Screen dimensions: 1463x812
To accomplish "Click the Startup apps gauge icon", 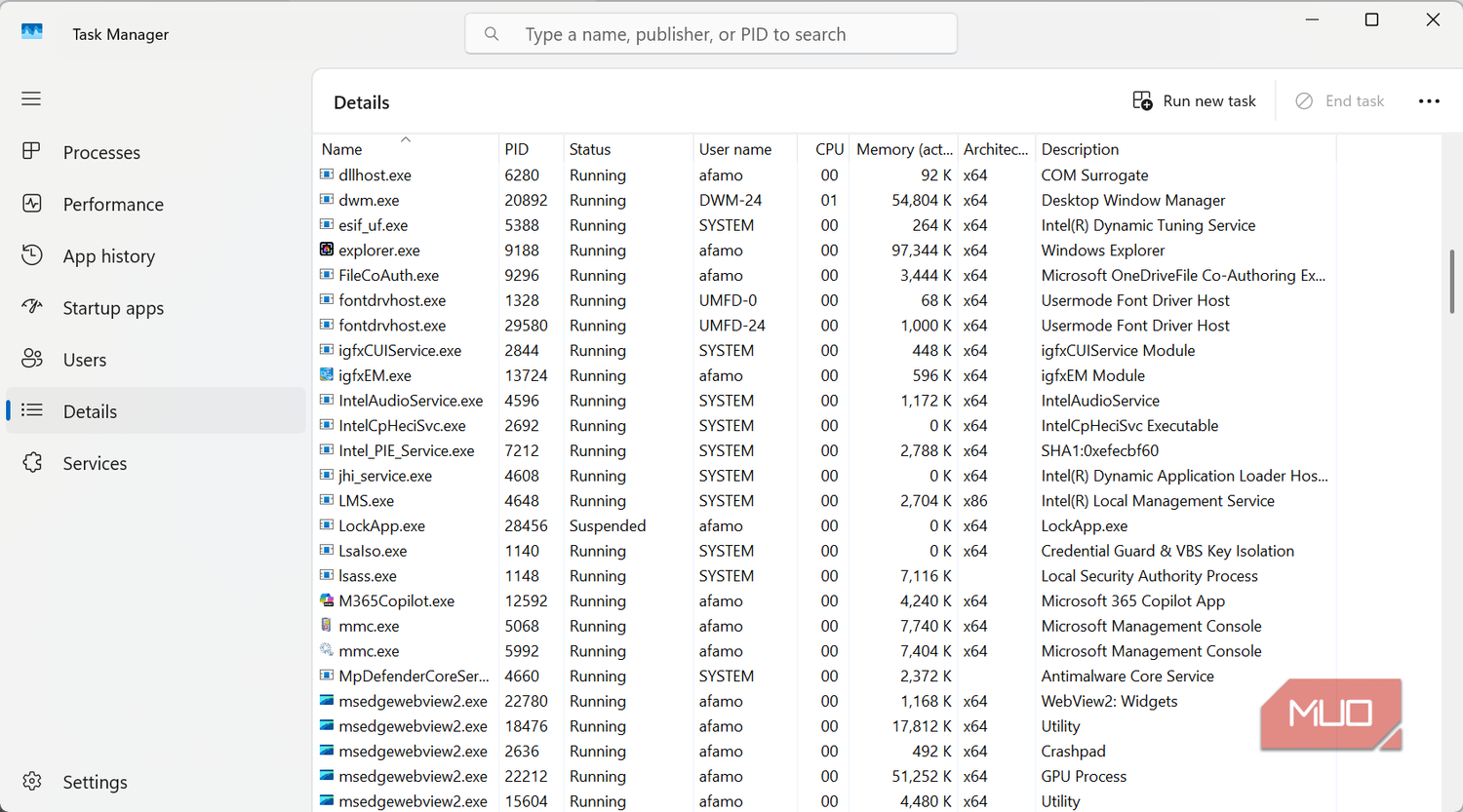I will (x=32, y=307).
